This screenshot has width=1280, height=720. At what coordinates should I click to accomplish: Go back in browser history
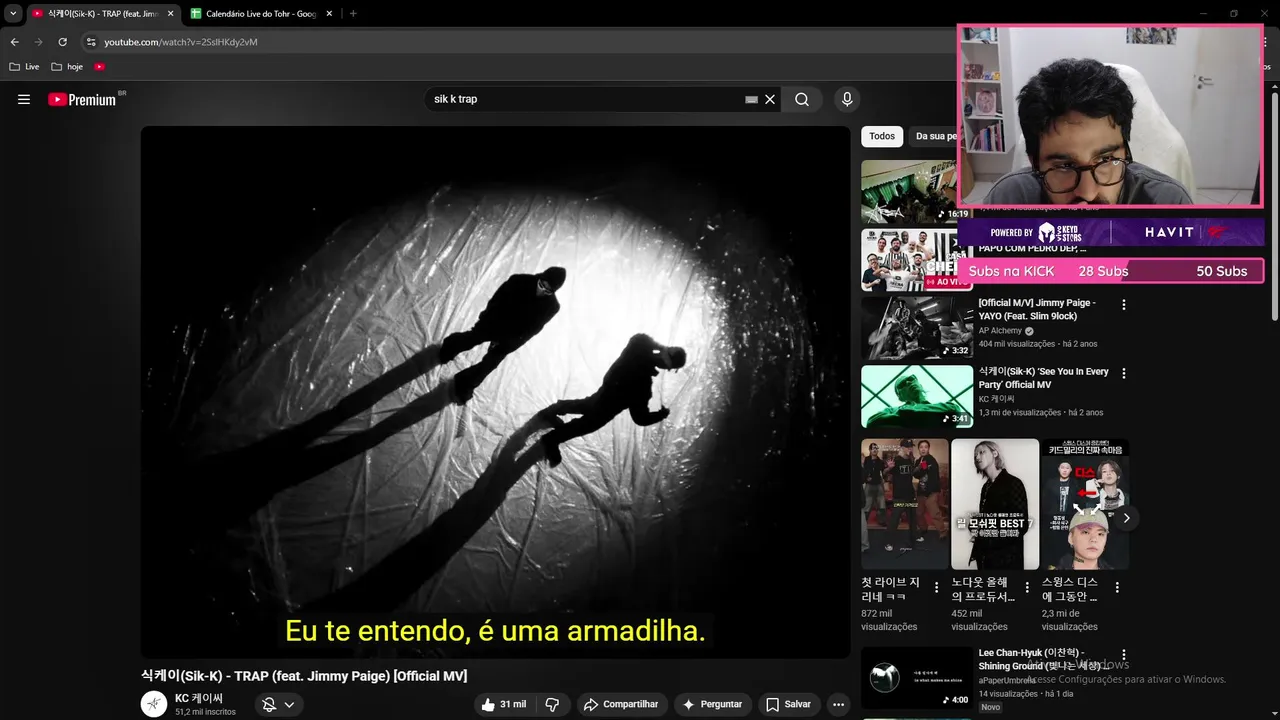click(14, 42)
